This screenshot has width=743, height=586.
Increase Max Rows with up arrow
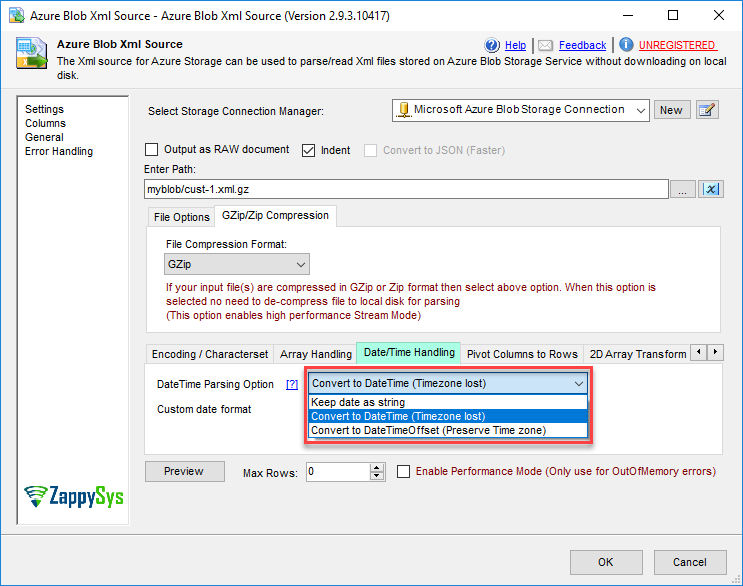tap(377, 467)
